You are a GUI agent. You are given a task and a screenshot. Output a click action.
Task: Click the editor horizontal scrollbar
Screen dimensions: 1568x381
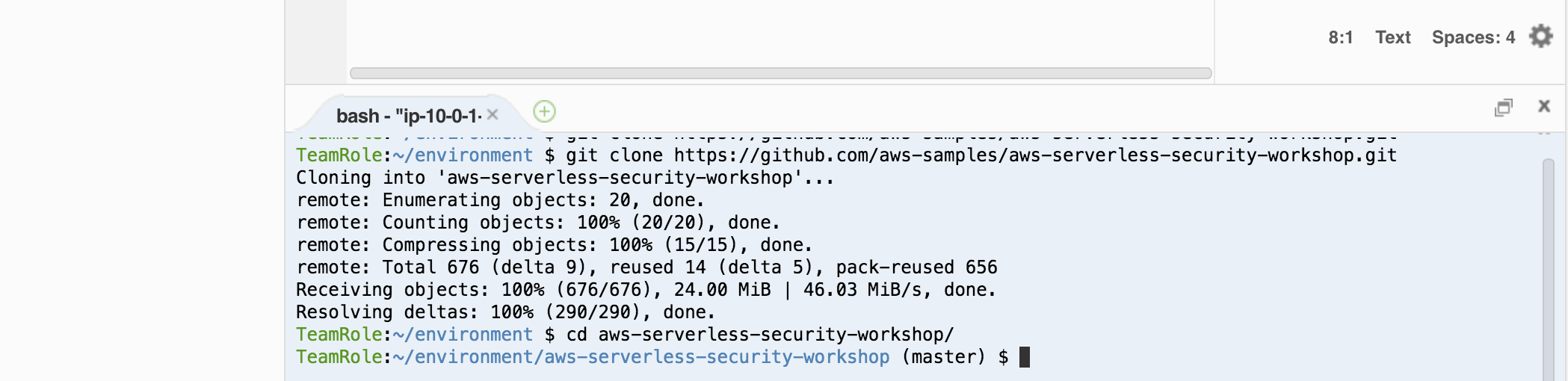[x=780, y=73]
